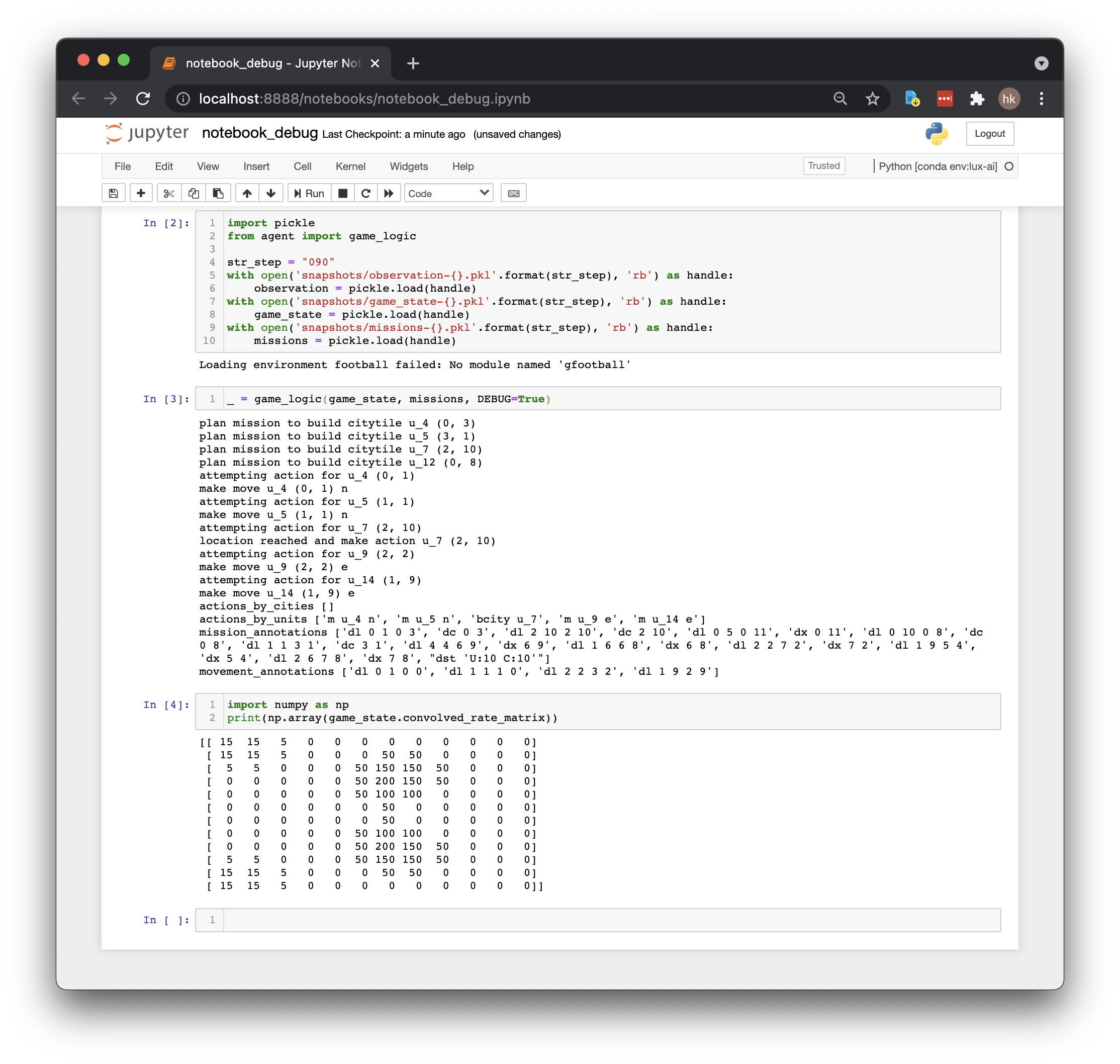Open the Kernel menu
Image resolution: width=1120 pixels, height=1064 pixels.
tap(350, 166)
